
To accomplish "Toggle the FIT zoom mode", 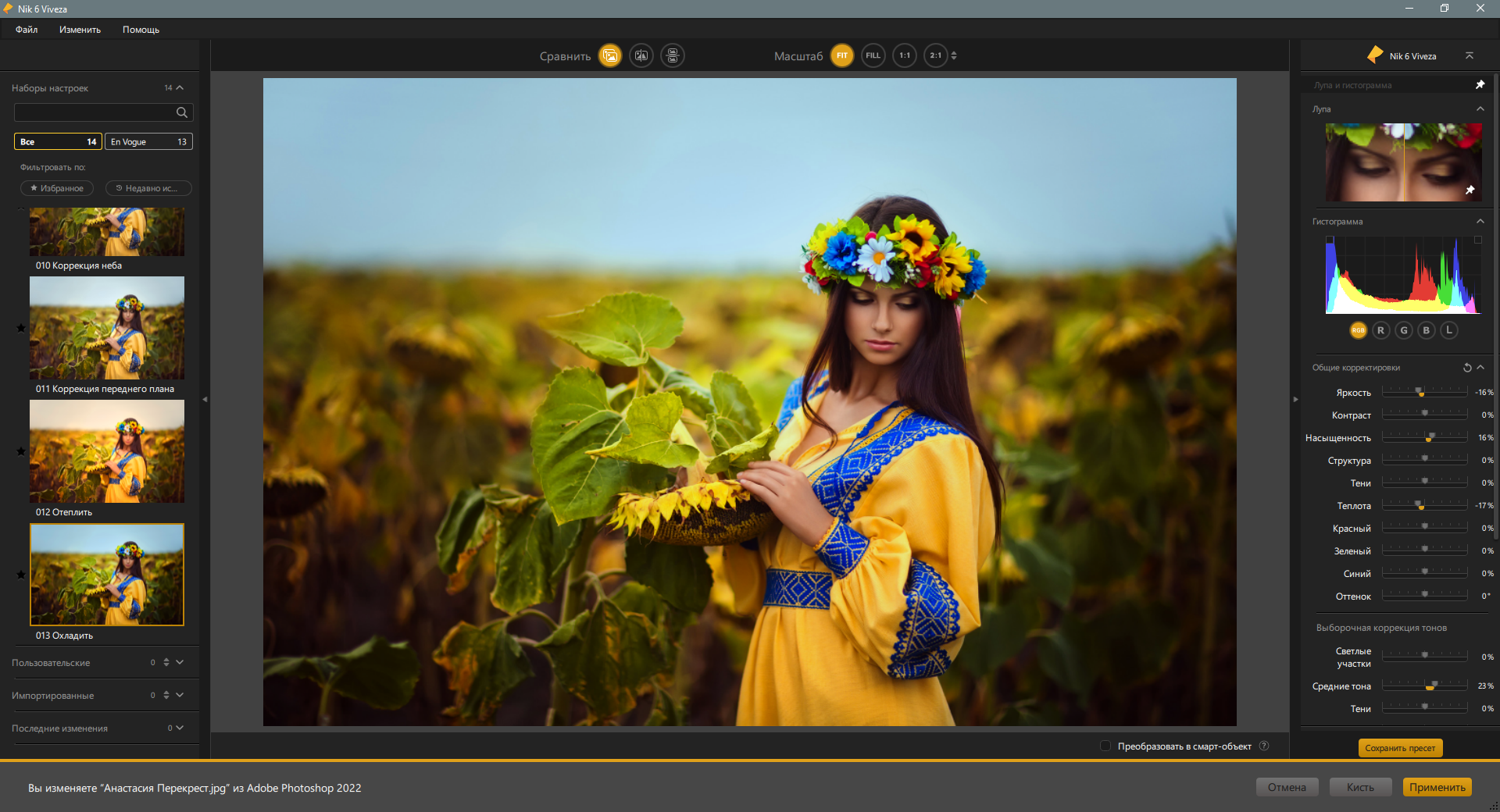I will [x=842, y=55].
